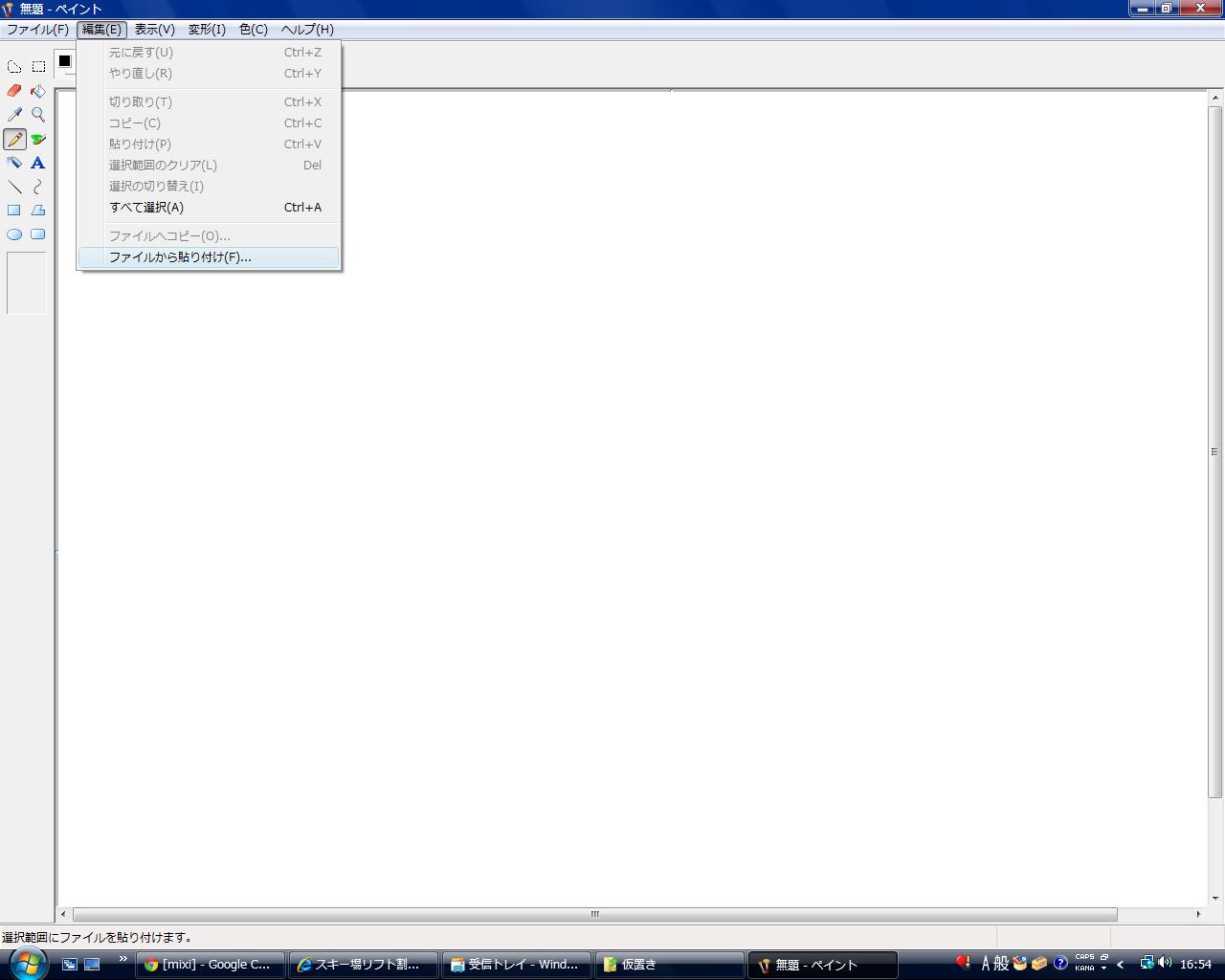Show hidden tray icons with the chevron
The height and width of the screenshot is (980, 1225).
point(1121,965)
